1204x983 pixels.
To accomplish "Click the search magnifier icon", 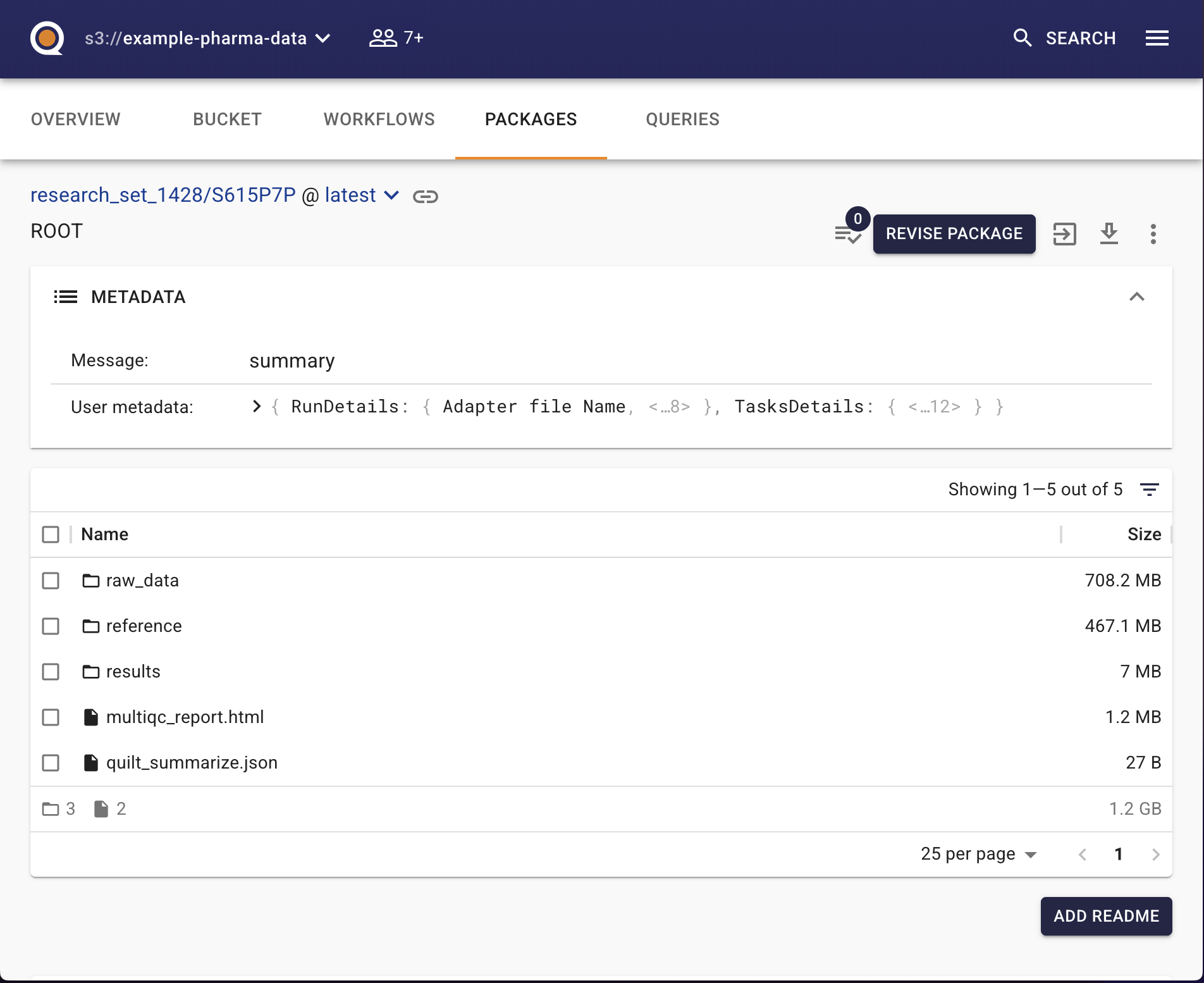I will click(x=1022, y=38).
